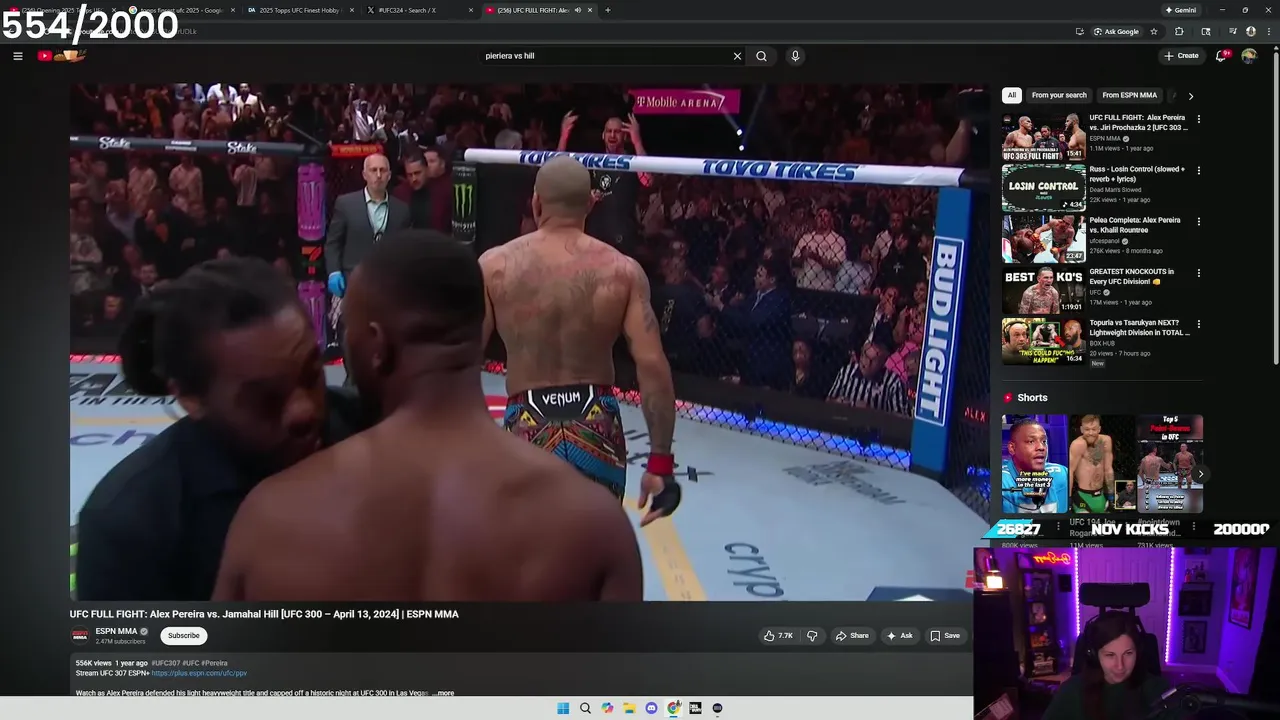Open Windows Start menu
The image size is (1280, 720).
point(563,708)
